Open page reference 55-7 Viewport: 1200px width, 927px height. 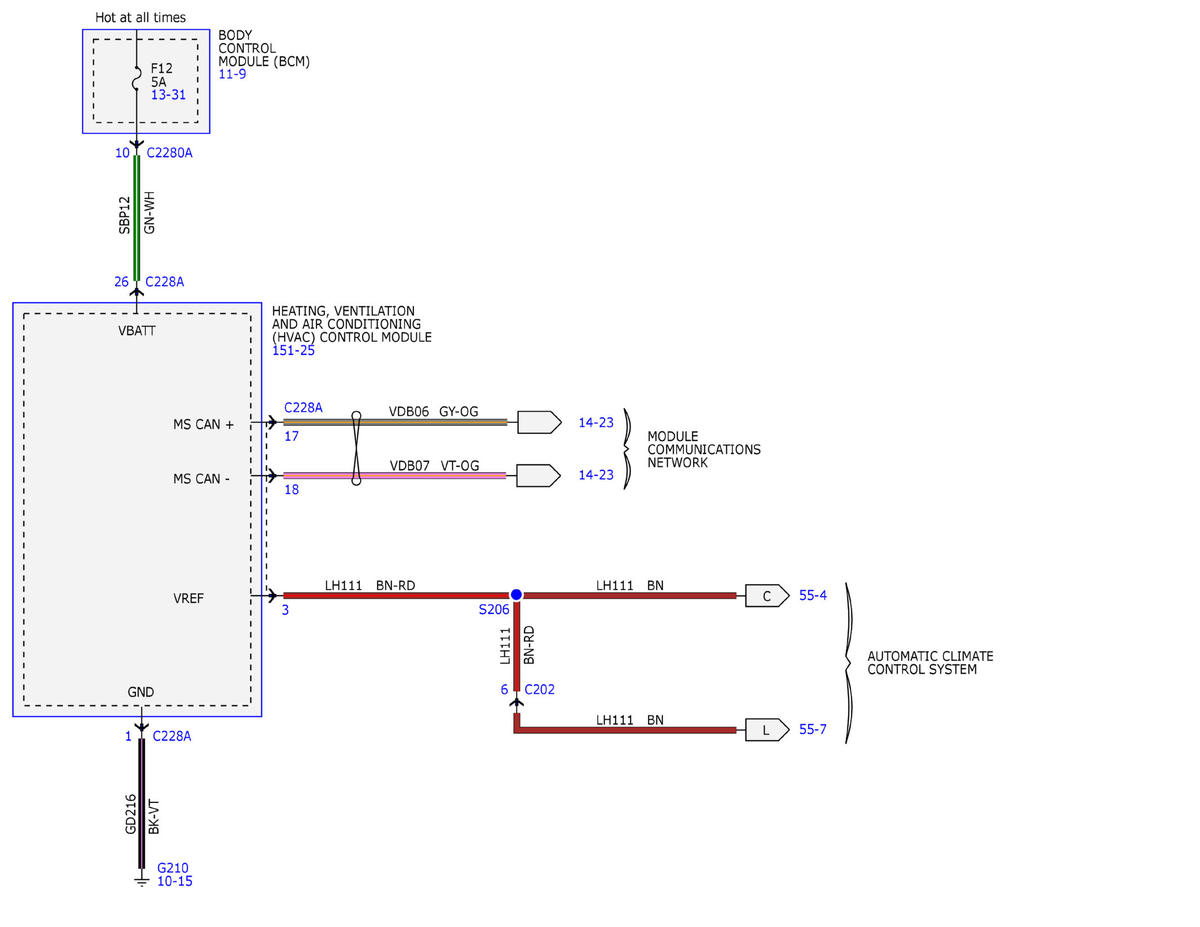813,730
